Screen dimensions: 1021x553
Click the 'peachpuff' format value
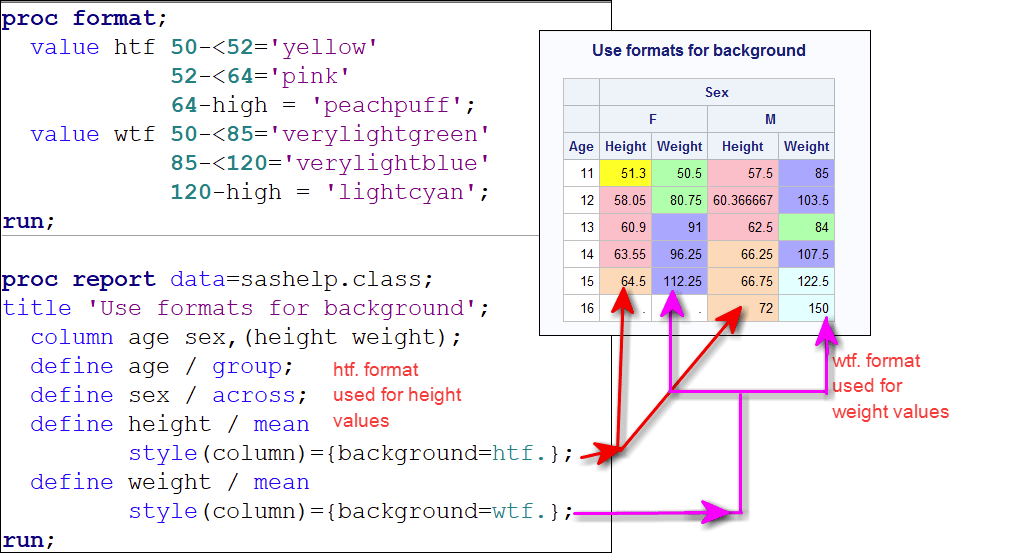387,106
